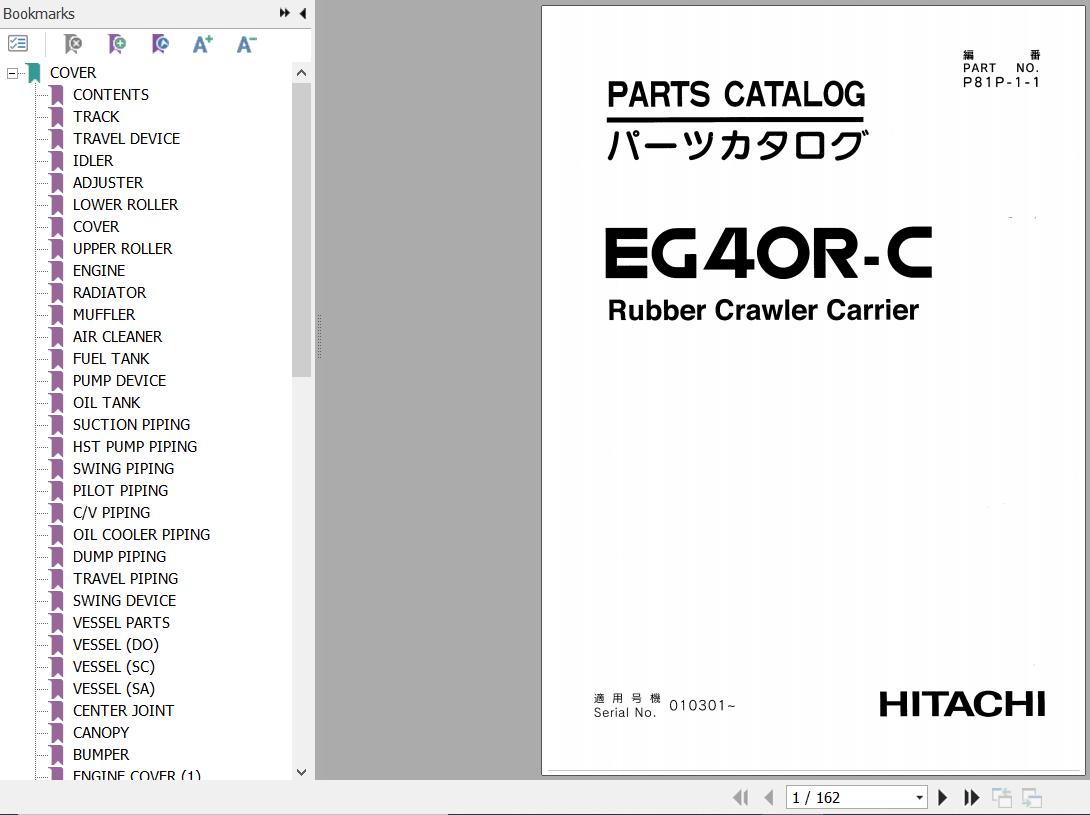Expand the bookmarks panel with double arrow
The image size is (1090, 815).
click(284, 13)
